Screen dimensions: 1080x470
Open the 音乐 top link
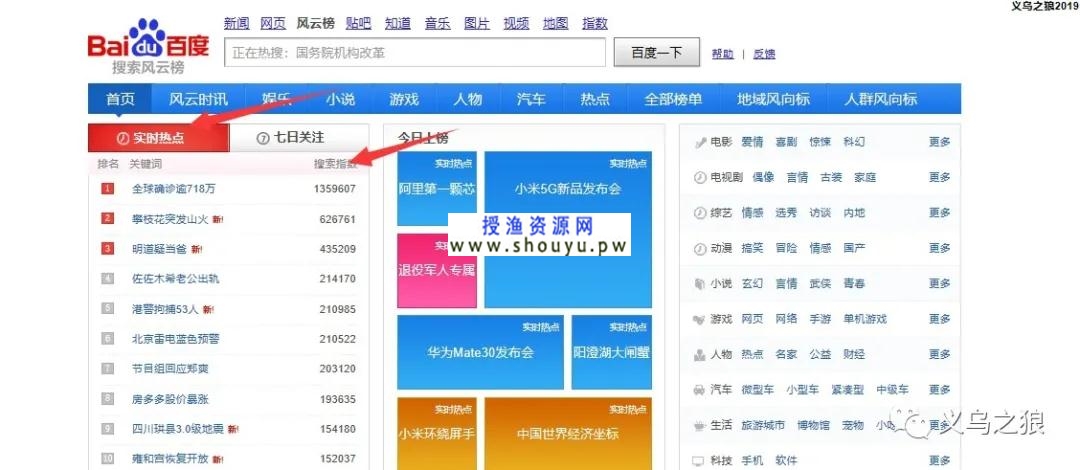[437, 23]
